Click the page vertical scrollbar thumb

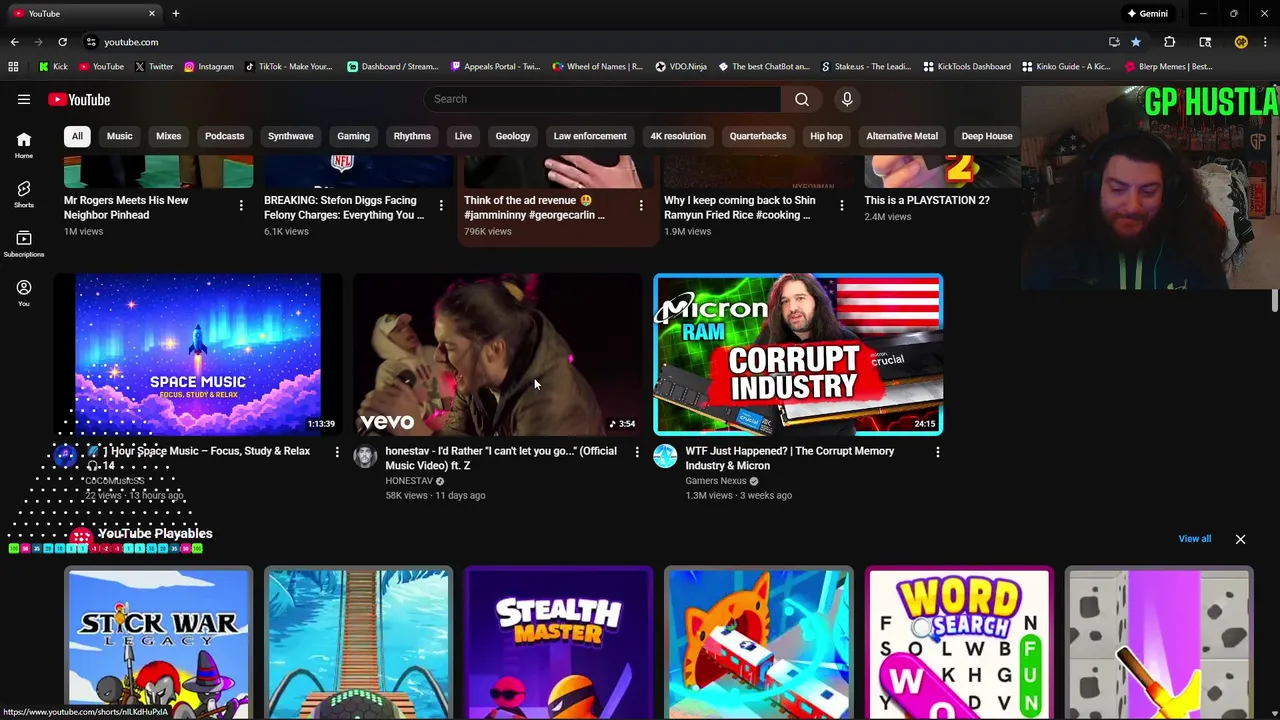(1275, 301)
